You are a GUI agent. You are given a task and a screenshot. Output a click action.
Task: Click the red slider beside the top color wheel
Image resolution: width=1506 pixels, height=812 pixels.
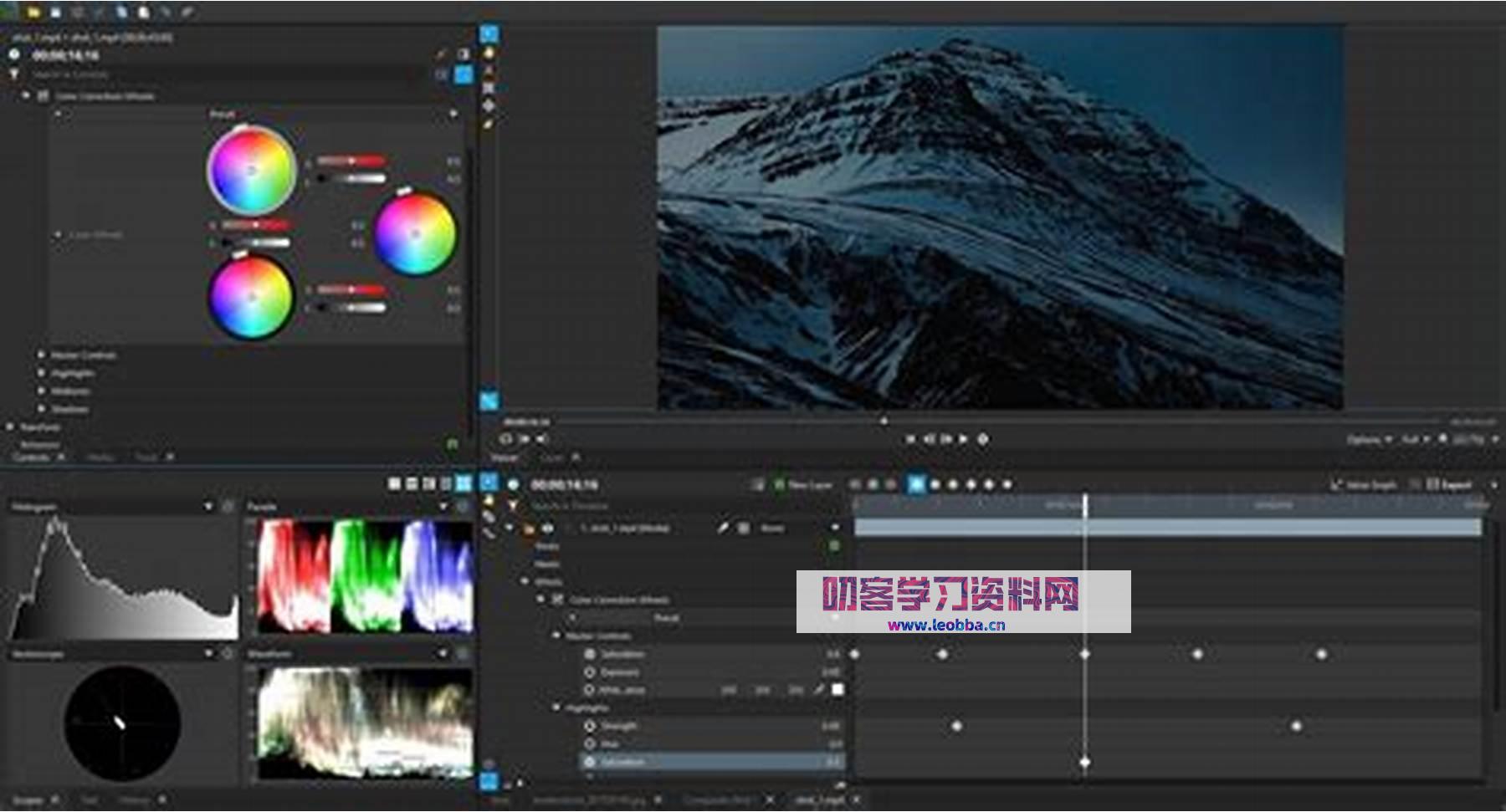coord(351,161)
